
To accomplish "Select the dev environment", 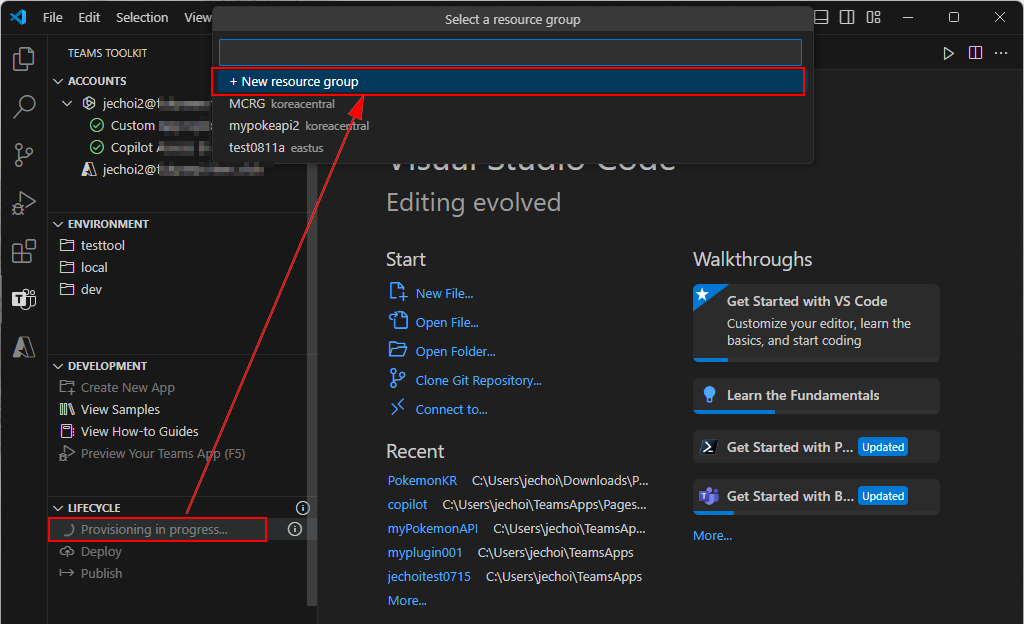I will (91, 289).
